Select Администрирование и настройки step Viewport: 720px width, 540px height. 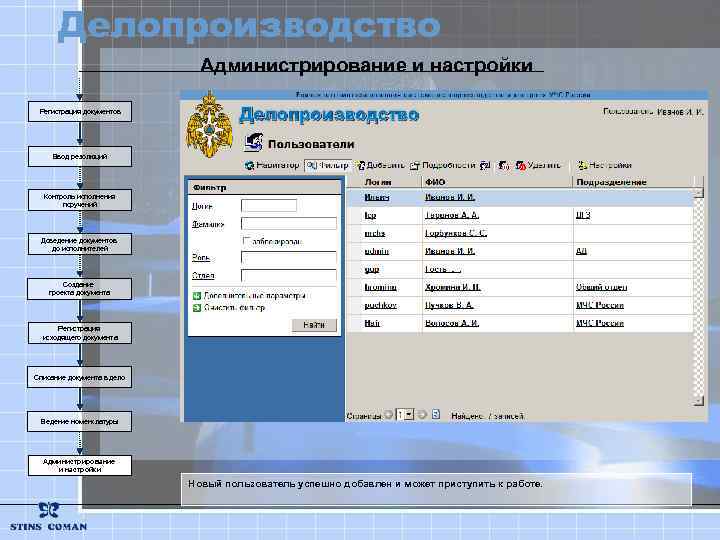(80, 466)
